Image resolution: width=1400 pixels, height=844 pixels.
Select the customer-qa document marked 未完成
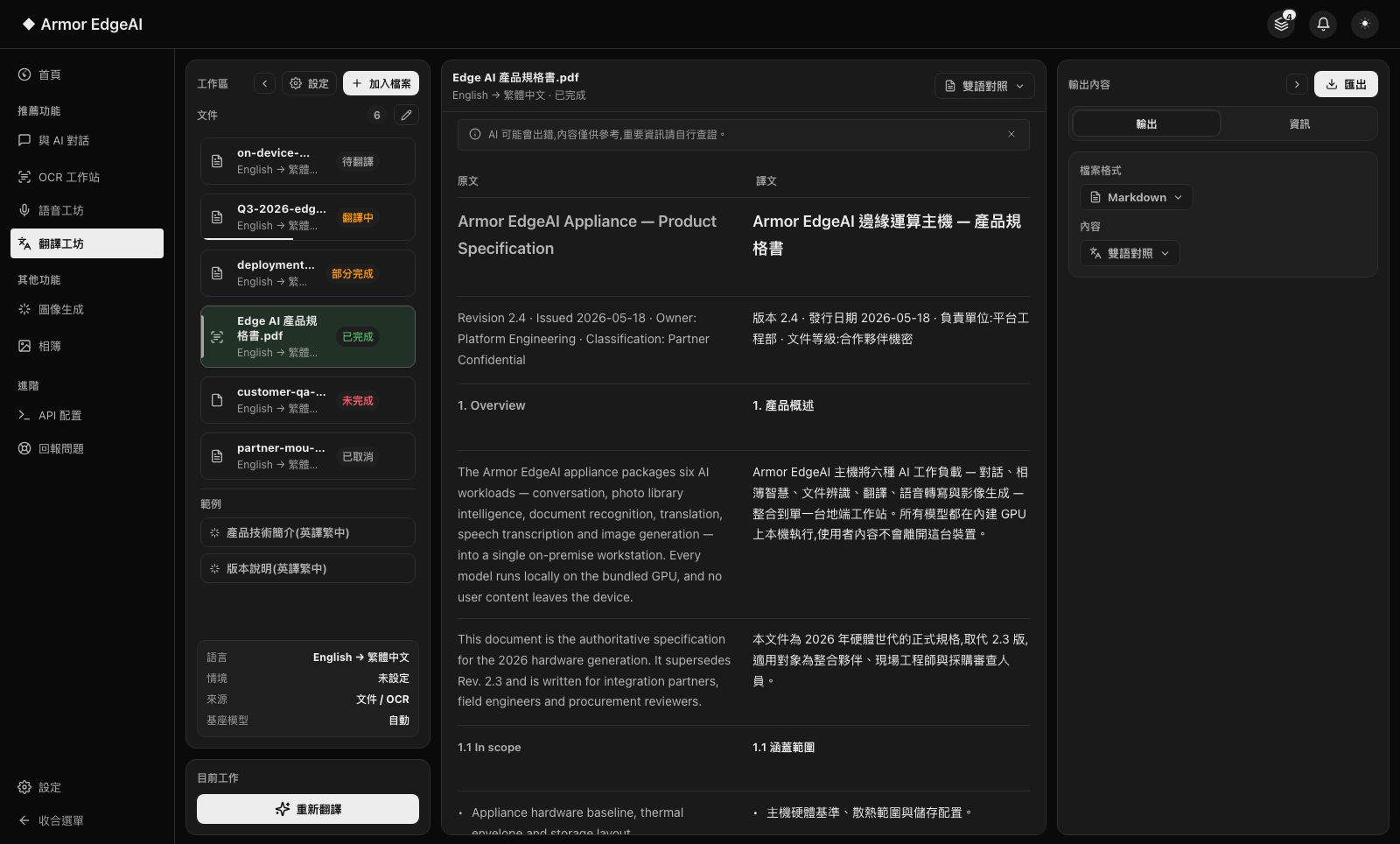coord(308,400)
